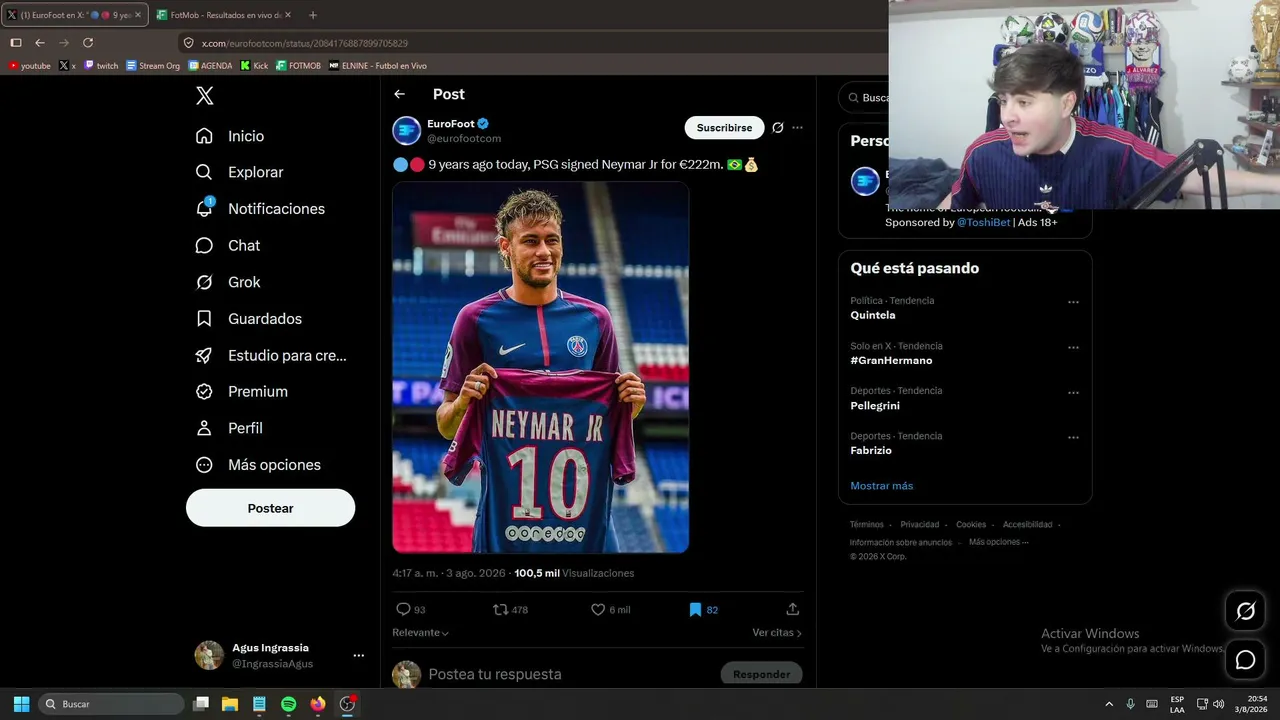Show hidden system tray icons

pos(1108,704)
